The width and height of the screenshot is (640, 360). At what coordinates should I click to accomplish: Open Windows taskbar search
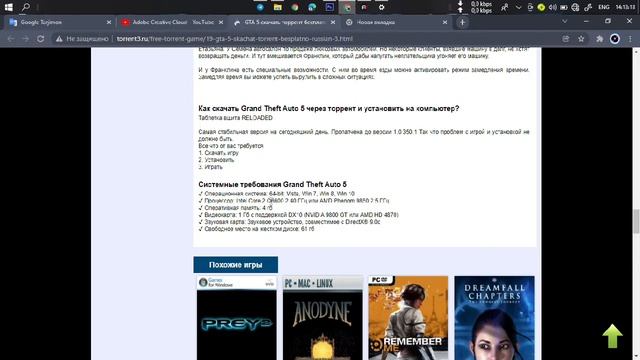point(26,7)
